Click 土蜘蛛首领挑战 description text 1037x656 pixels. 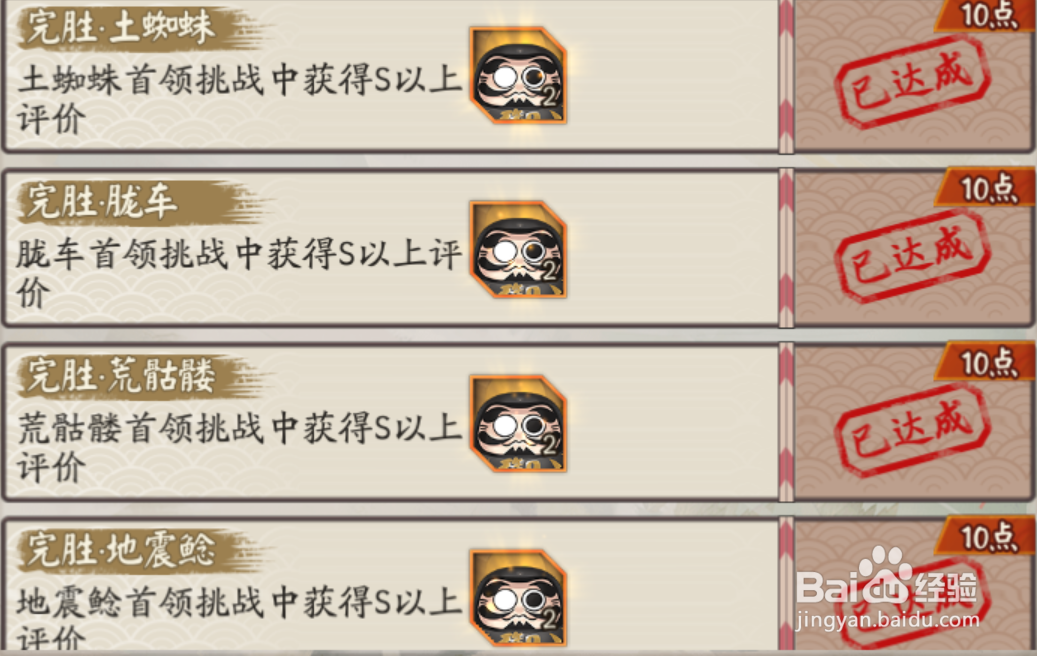(239, 100)
